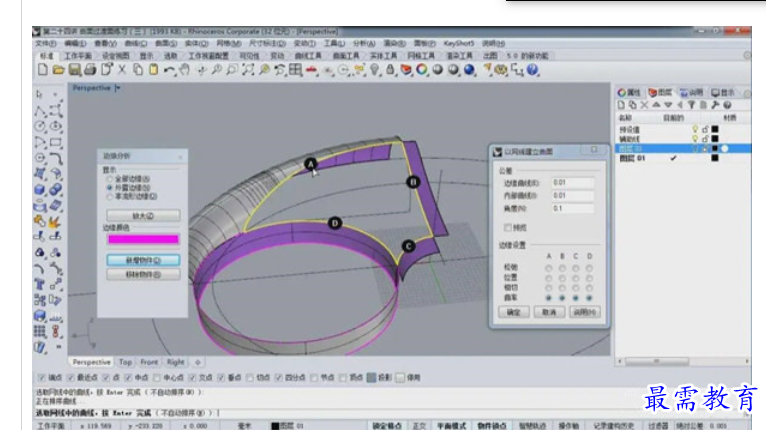Toggle the End osnap checkbox
The height and width of the screenshot is (430, 766).
(42, 378)
